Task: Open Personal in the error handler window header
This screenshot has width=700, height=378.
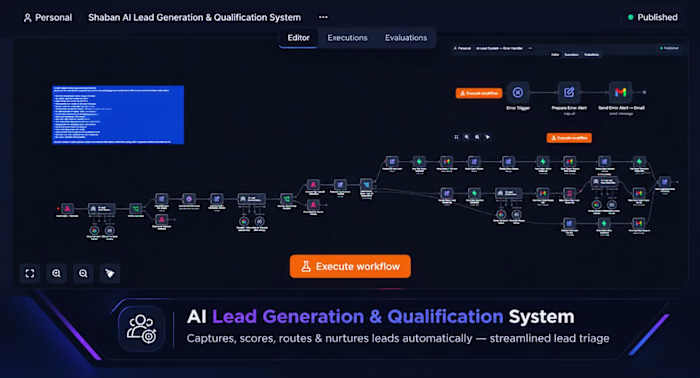Action: [462, 48]
